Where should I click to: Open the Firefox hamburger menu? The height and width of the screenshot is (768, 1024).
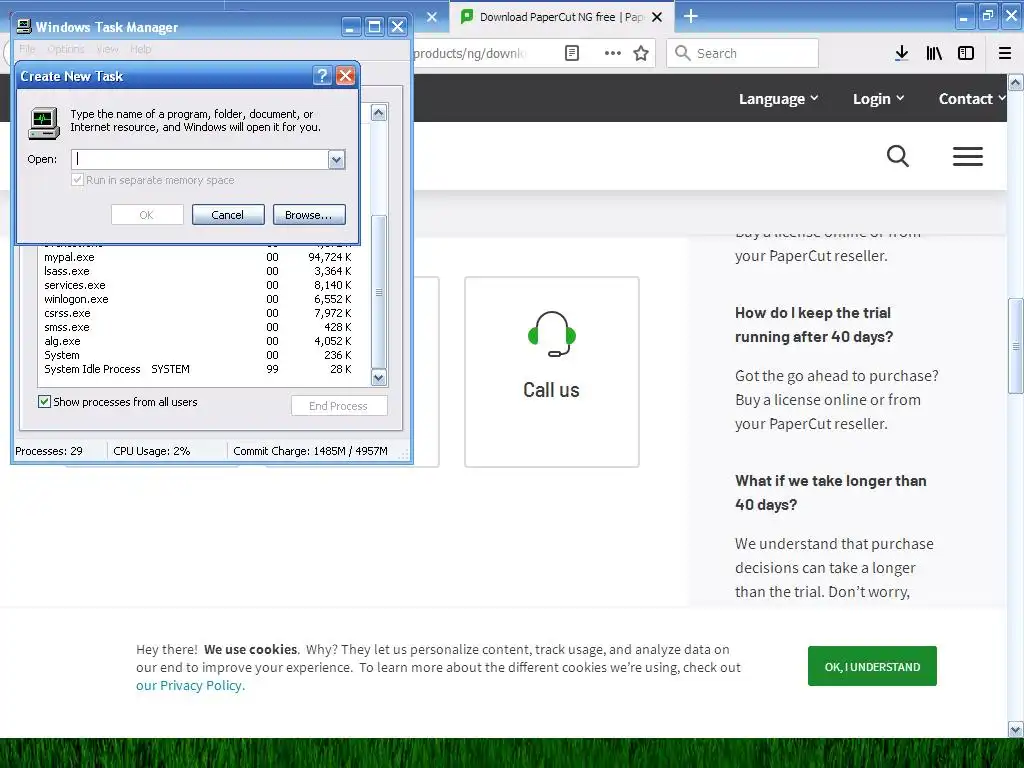click(1005, 54)
